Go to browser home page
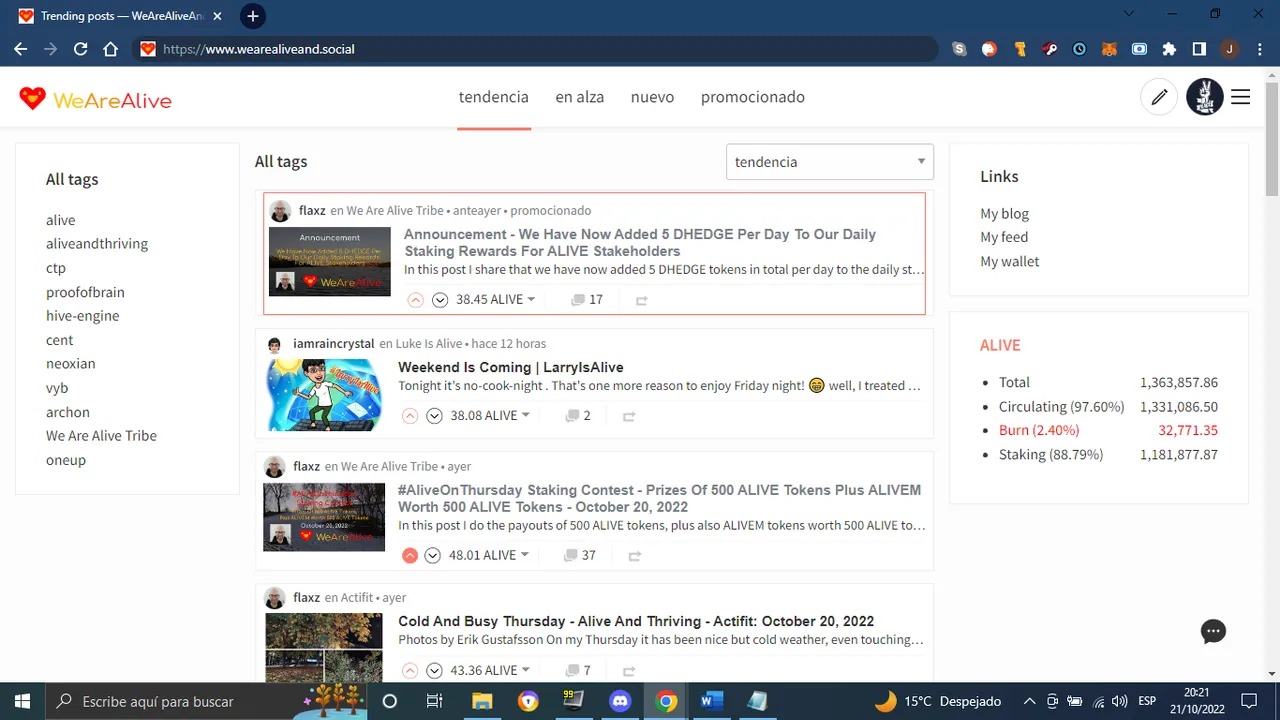1280x720 pixels. (111, 49)
